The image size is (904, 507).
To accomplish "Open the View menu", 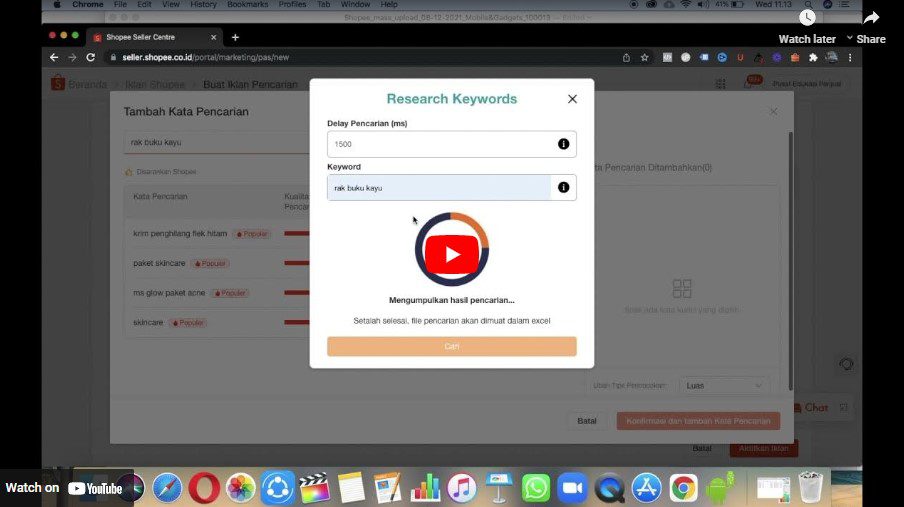I will pyautogui.click(x=171, y=5).
